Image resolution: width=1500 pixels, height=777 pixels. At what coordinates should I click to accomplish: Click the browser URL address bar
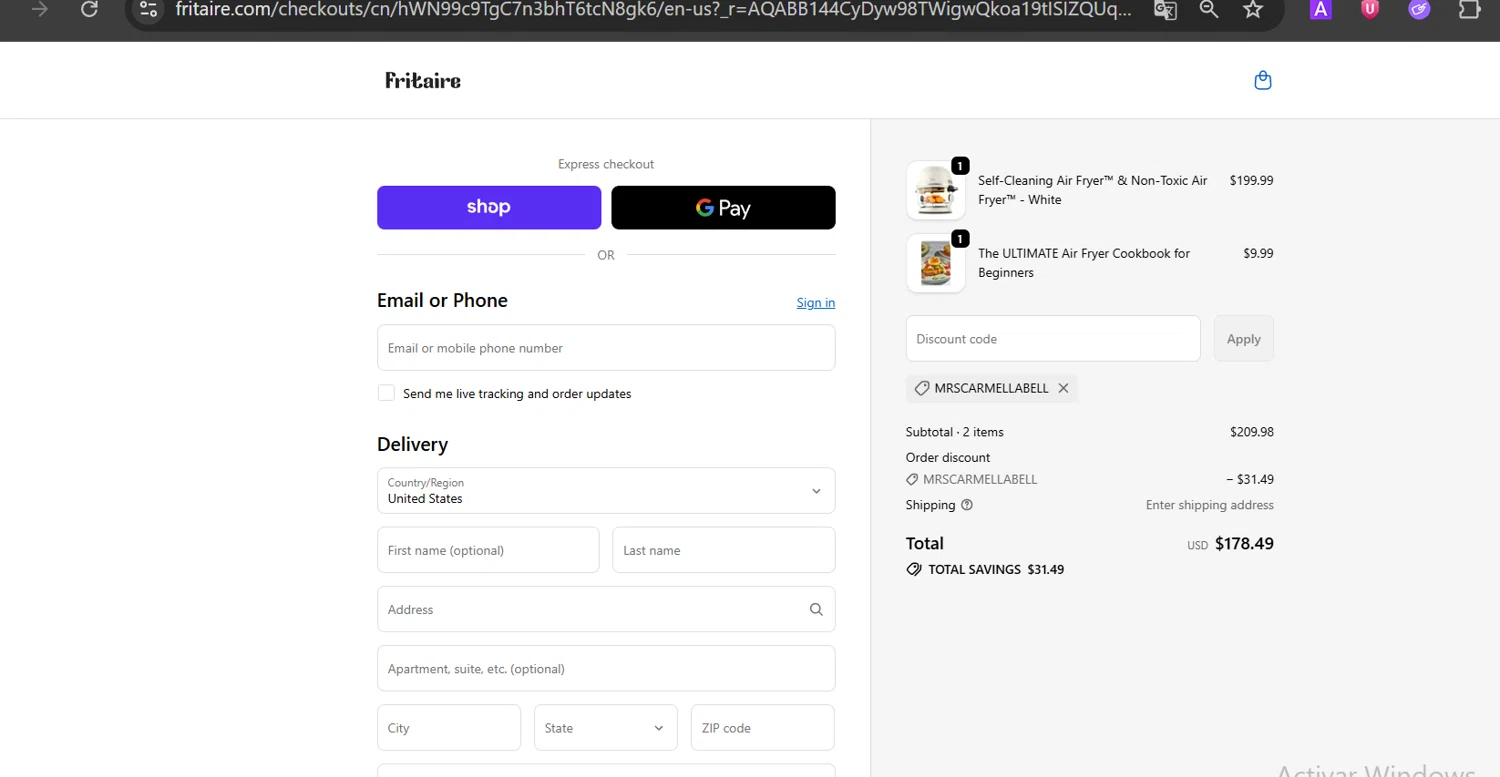tap(653, 9)
